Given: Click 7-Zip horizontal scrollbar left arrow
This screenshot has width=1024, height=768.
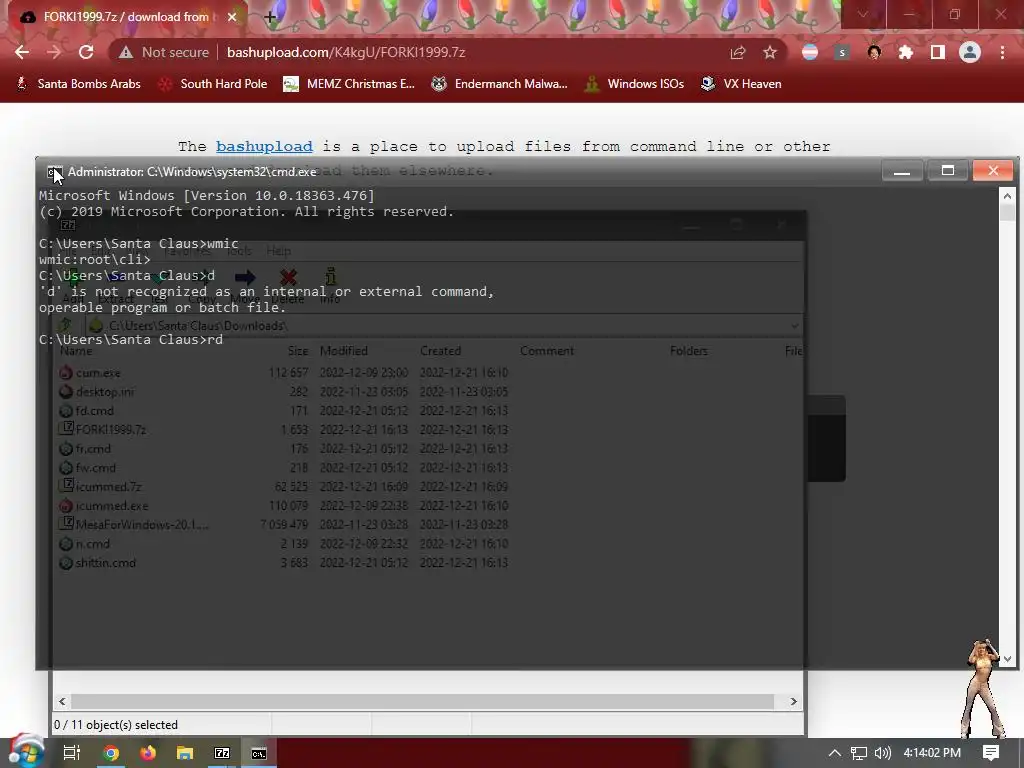Looking at the screenshot, I should pos(62,701).
